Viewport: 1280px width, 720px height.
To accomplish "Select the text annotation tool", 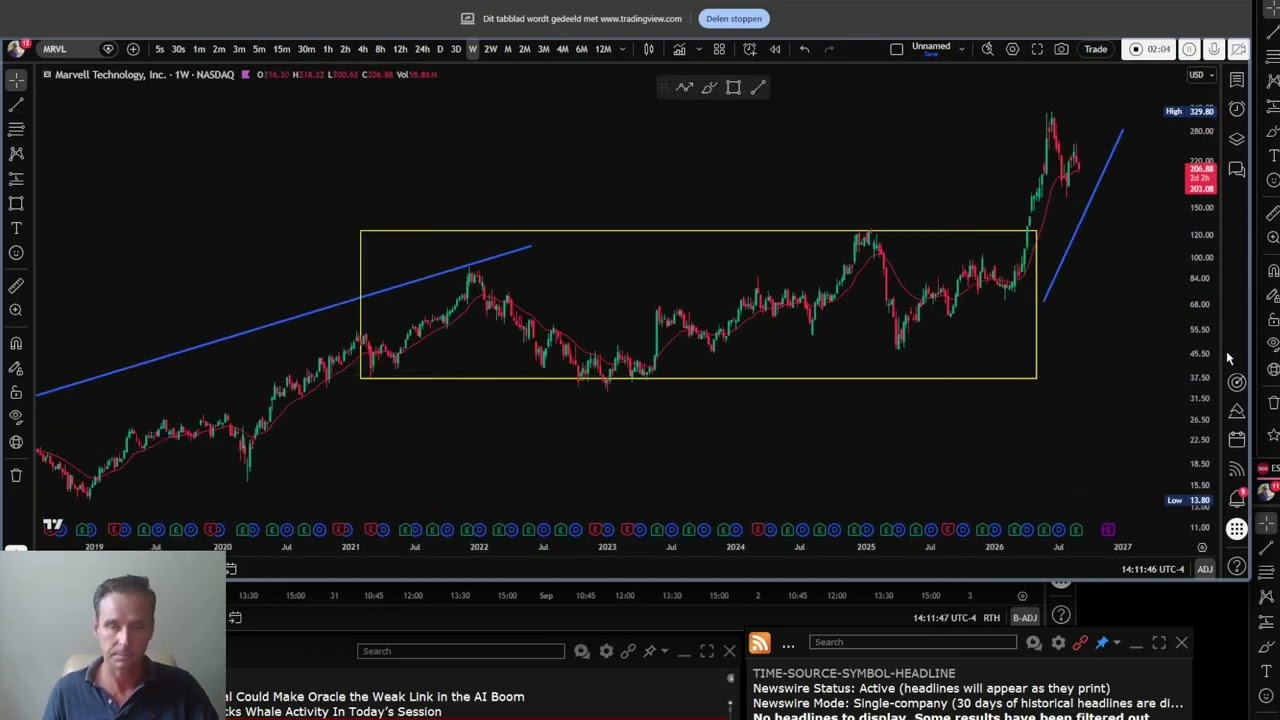I will [x=16, y=228].
